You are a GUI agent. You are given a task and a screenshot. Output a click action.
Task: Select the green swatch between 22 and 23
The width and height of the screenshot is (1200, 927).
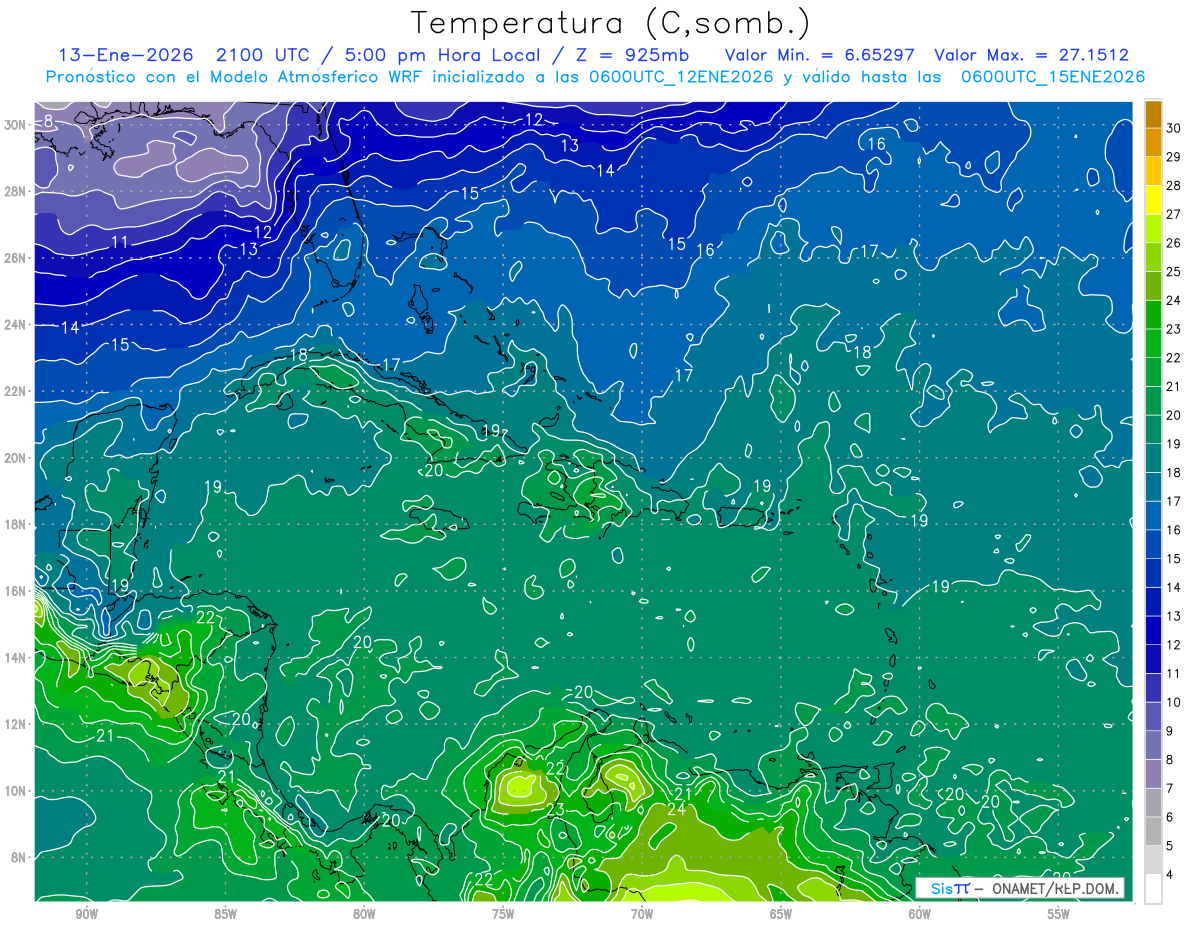[x=1153, y=344]
